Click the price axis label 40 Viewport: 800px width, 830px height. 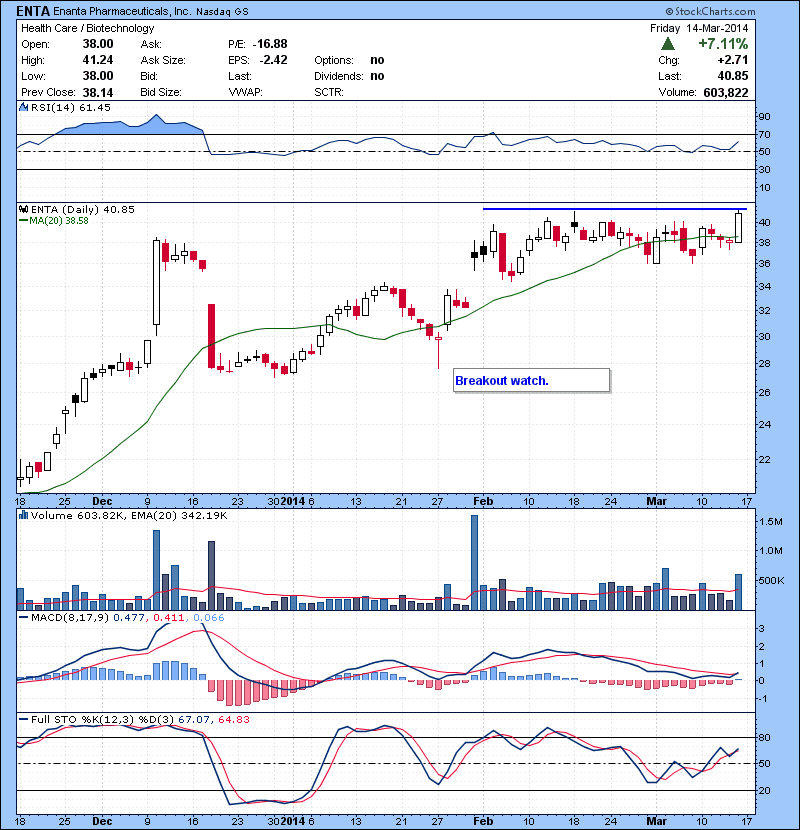765,222
